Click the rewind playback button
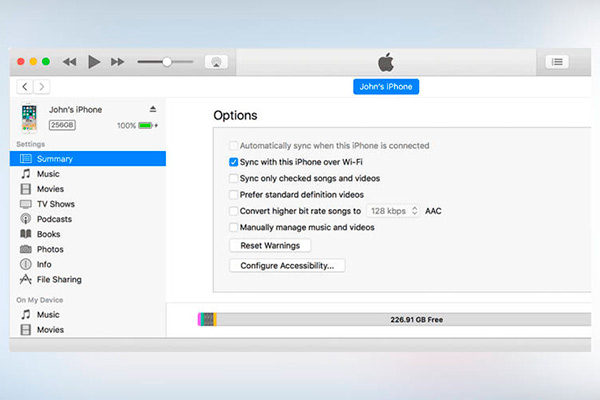The width and height of the screenshot is (600, 400). click(69, 62)
